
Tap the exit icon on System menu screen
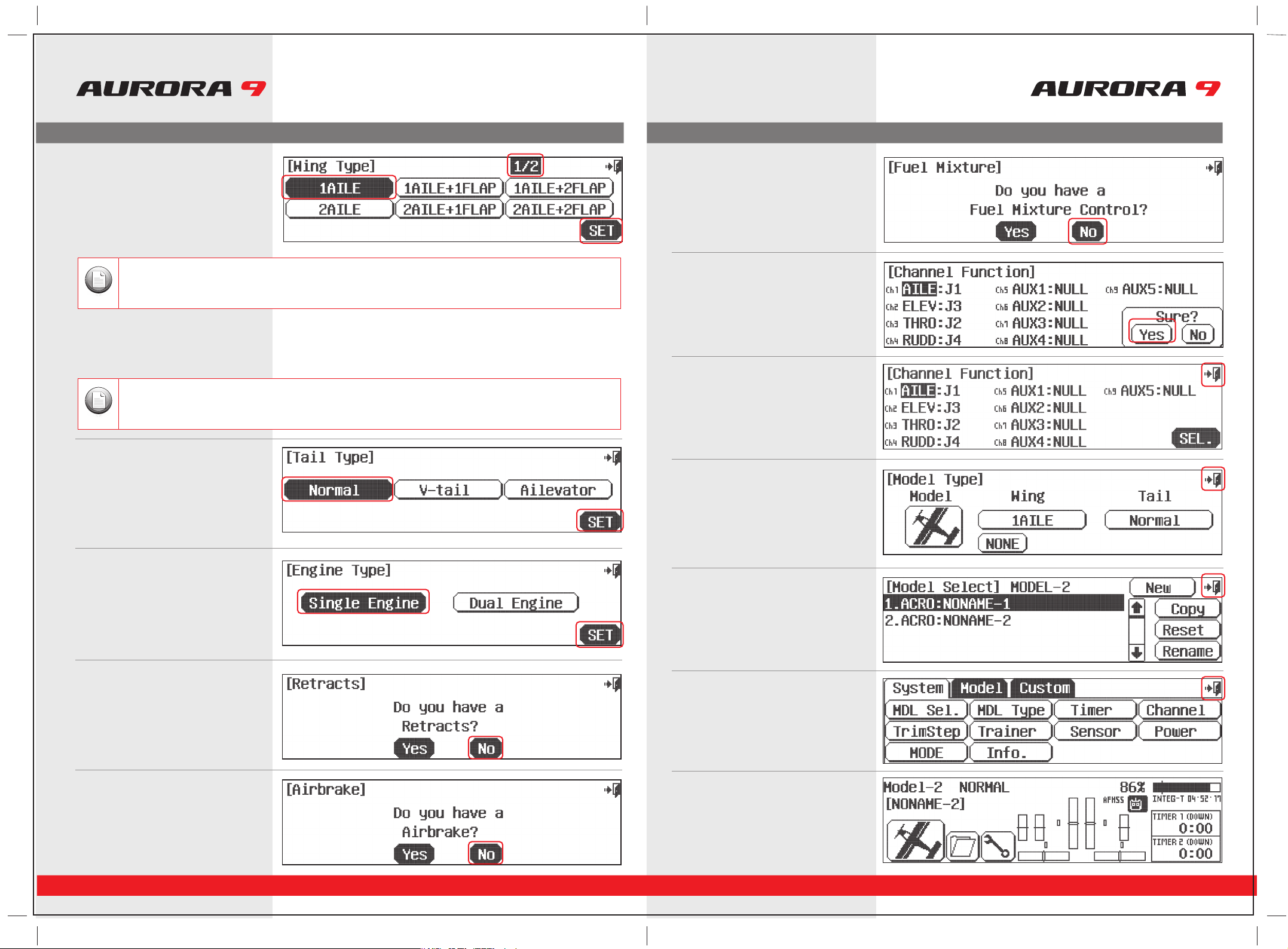(1213, 688)
